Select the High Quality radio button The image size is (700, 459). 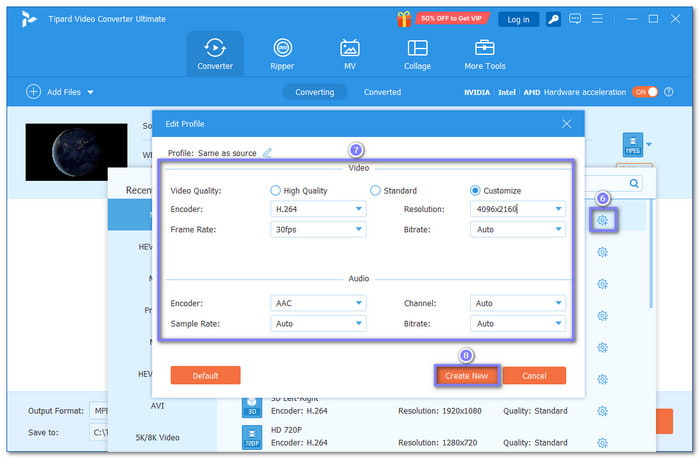pos(276,190)
